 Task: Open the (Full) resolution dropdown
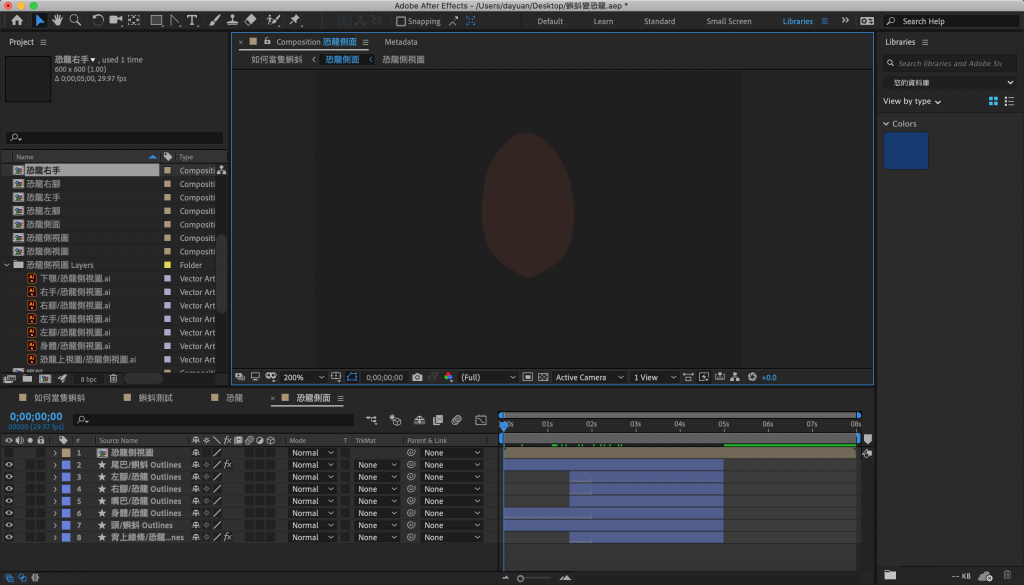pos(488,377)
